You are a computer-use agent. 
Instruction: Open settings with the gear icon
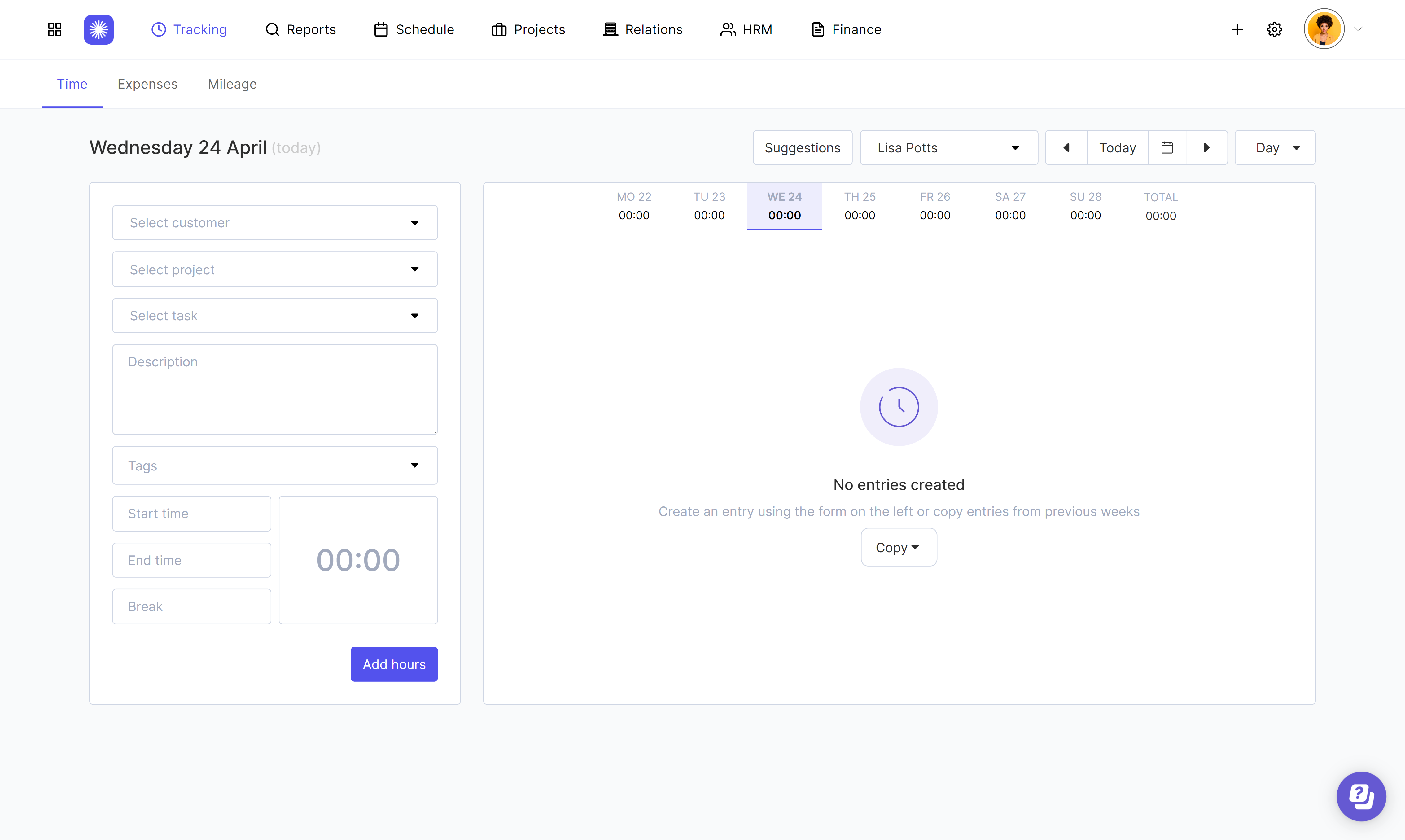pyautogui.click(x=1274, y=29)
